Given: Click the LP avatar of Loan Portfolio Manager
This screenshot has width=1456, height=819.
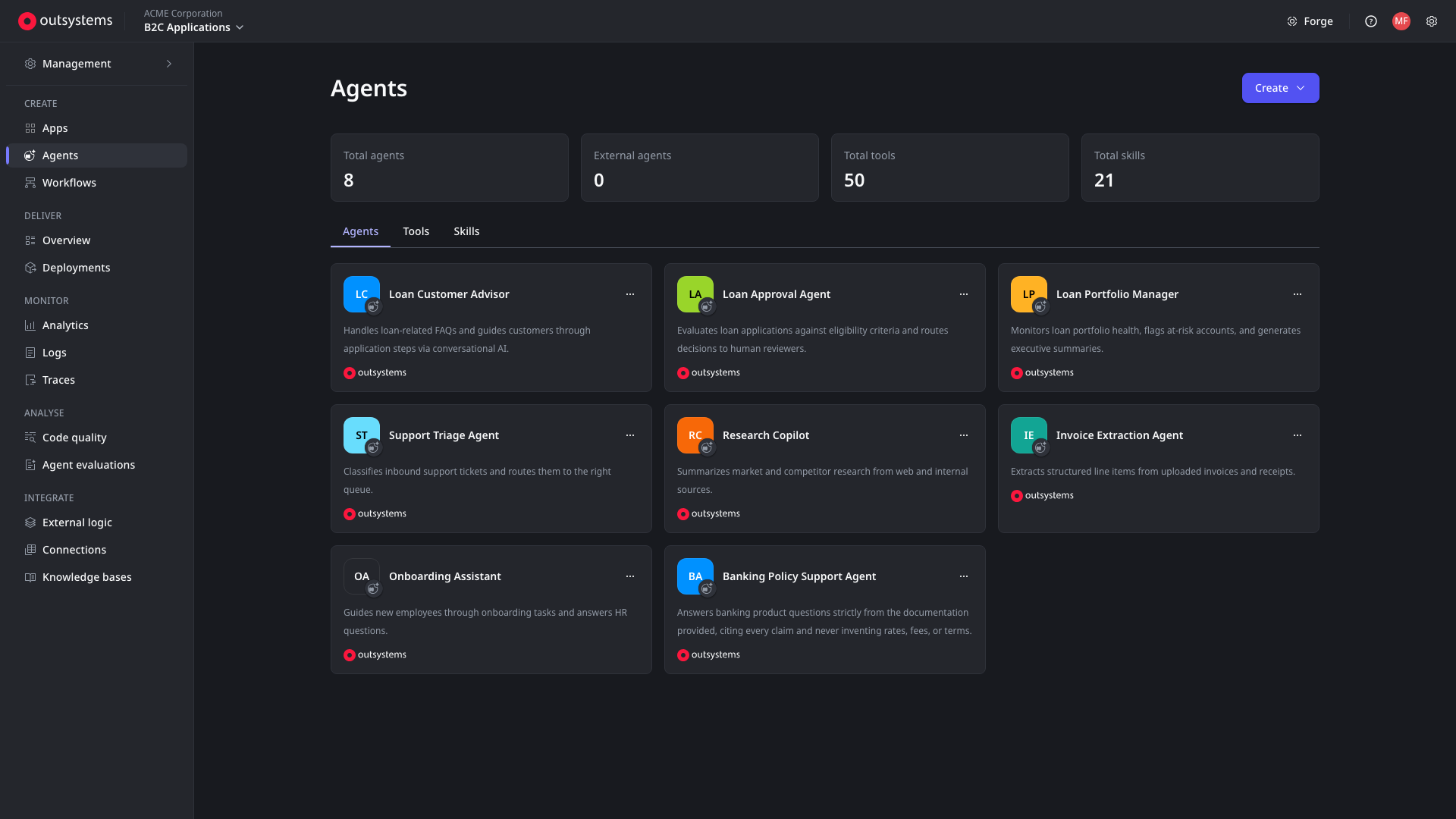Looking at the screenshot, I should tap(1029, 294).
